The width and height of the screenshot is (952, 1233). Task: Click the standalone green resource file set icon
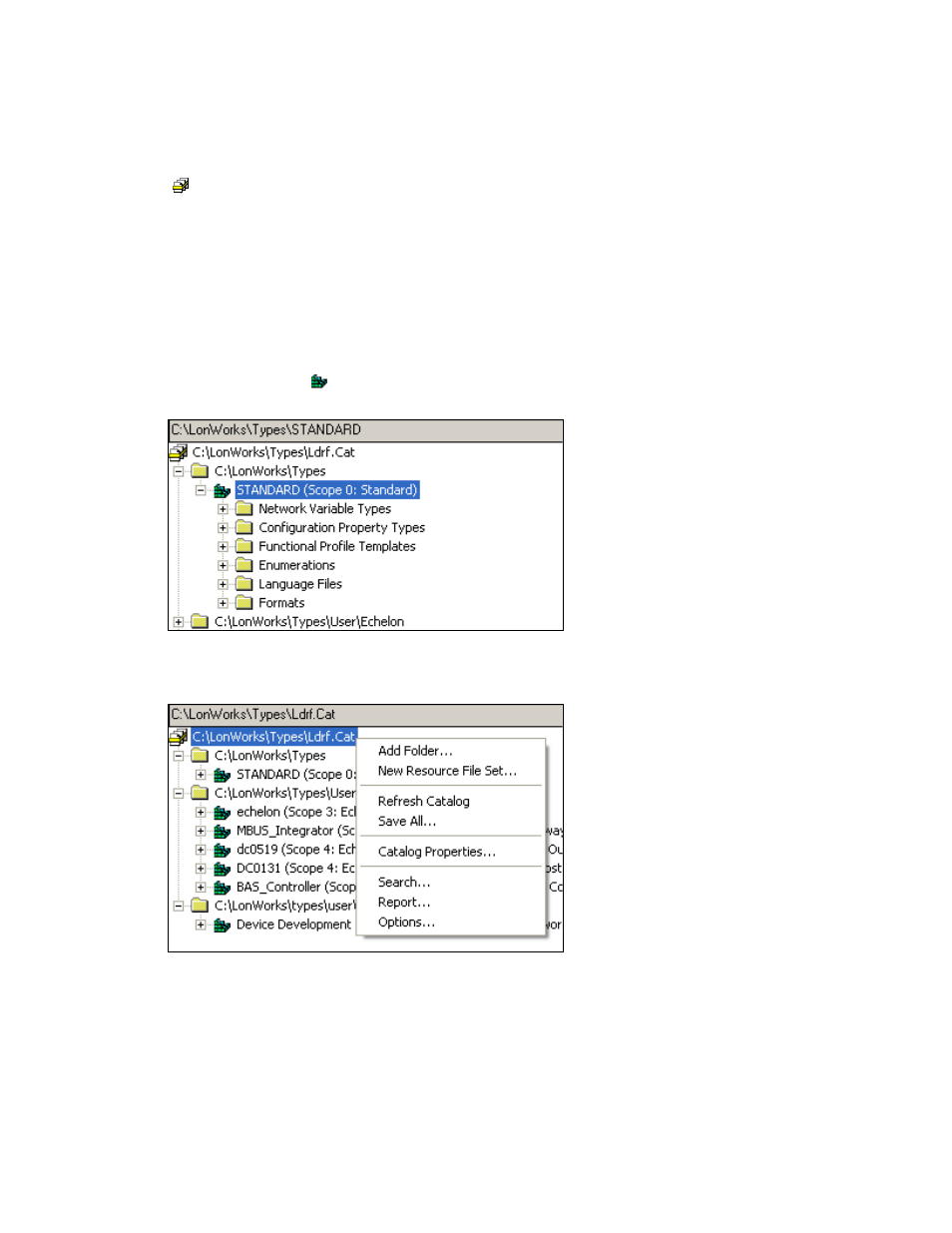point(318,381)
